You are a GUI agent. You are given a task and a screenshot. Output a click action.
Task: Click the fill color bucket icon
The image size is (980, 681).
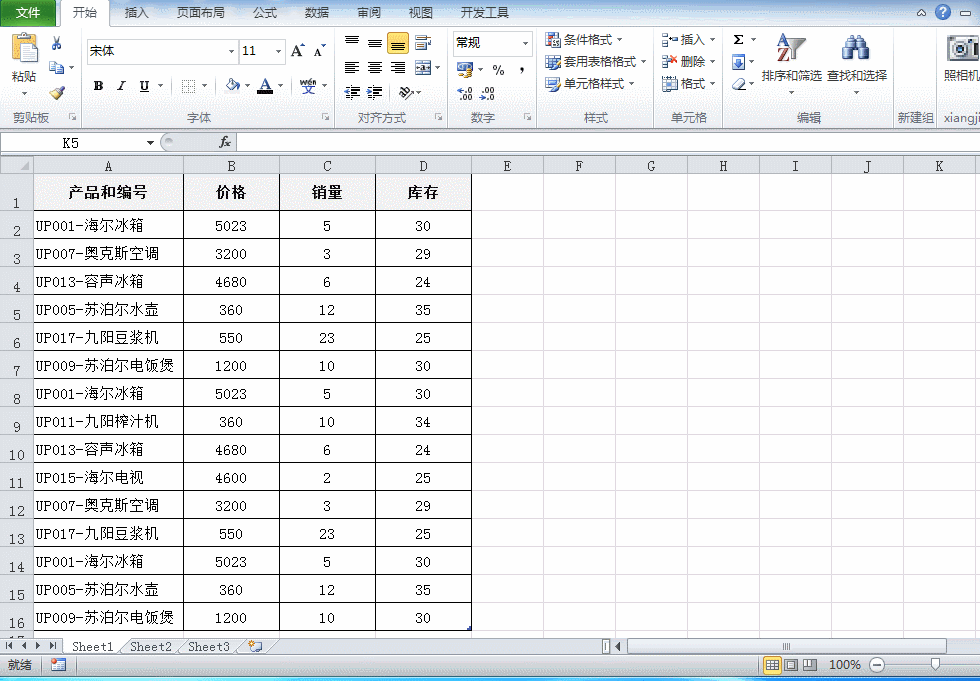pos(232,85)
